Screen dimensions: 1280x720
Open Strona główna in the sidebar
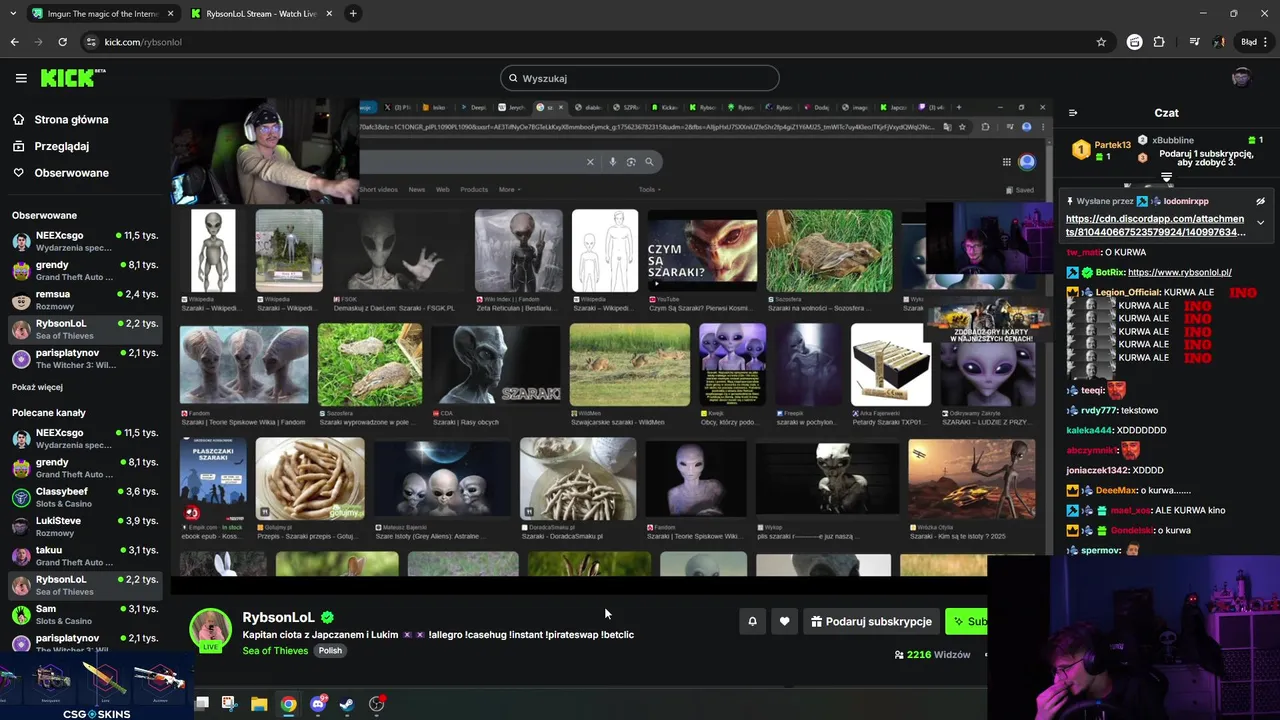coord(71,119)
